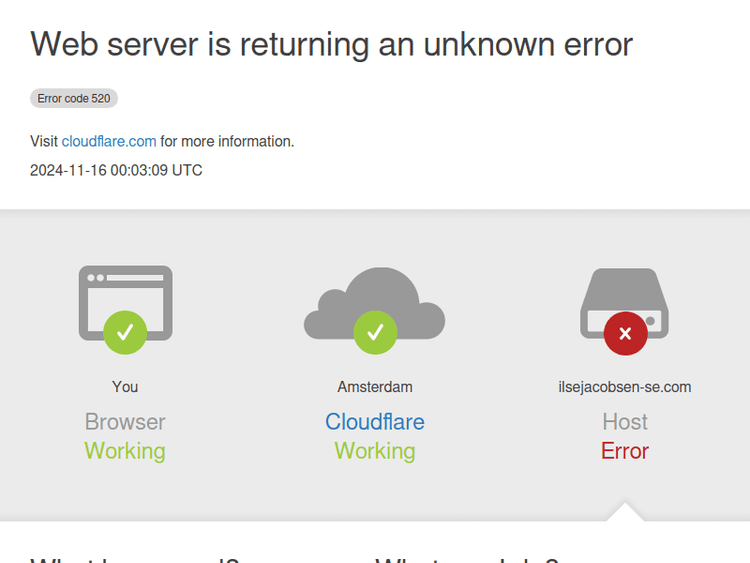This screenshot has height=563, width=750.
Task: Click "Working" status under Browser
Action: click(125, 451)
